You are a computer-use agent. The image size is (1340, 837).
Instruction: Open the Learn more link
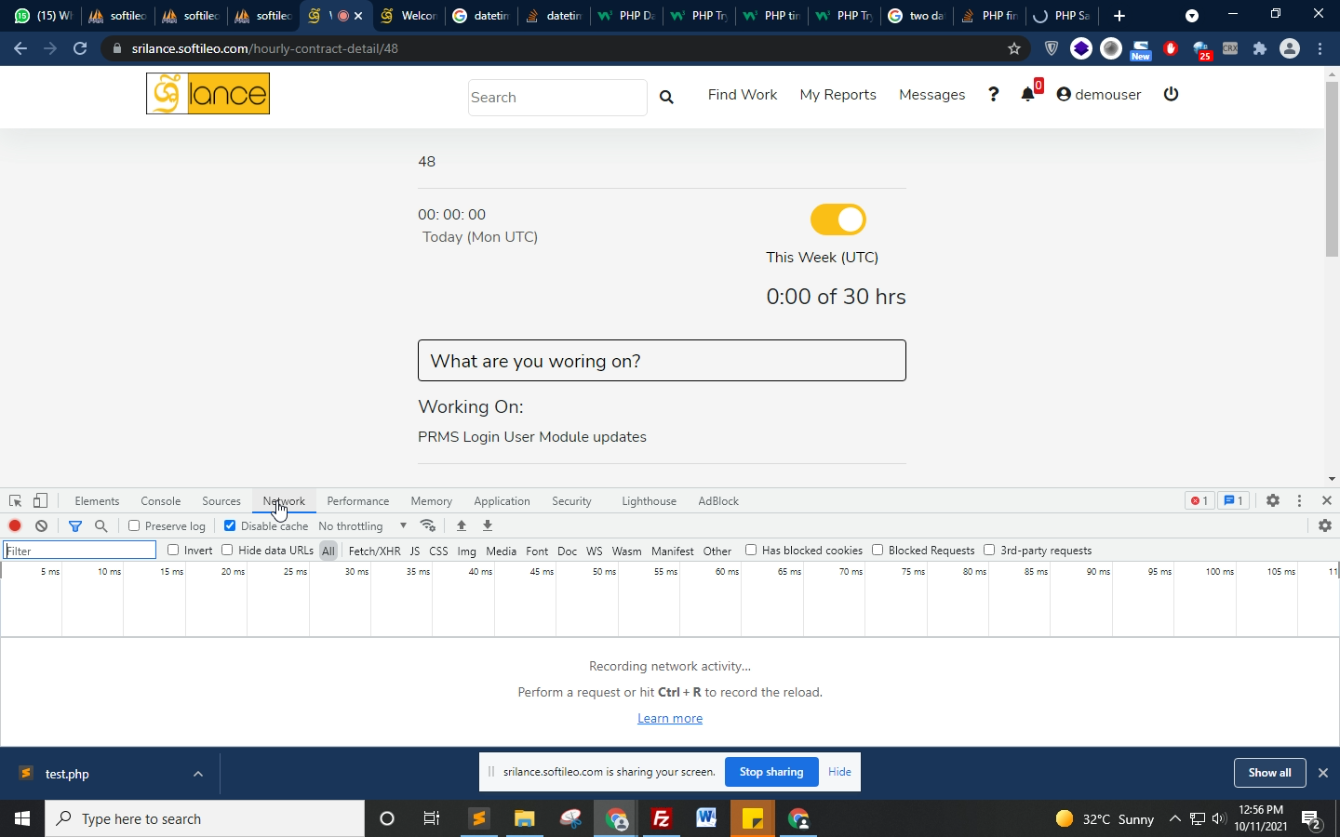click(670, 718)
